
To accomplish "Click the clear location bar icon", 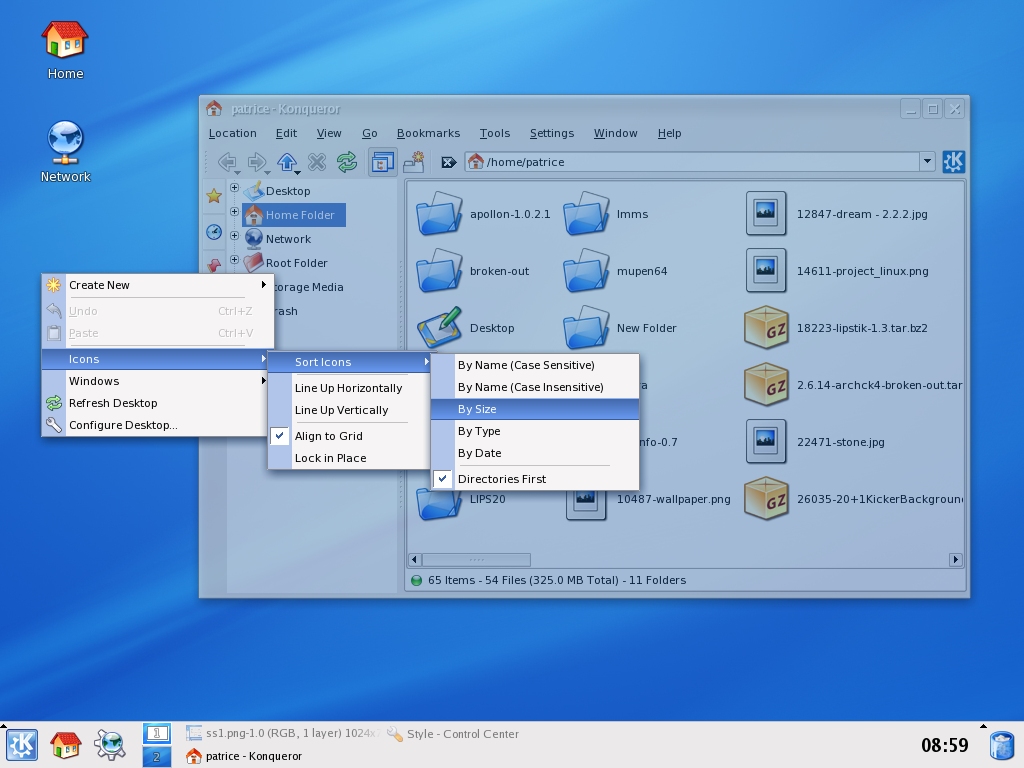I will tap(449, 162).
